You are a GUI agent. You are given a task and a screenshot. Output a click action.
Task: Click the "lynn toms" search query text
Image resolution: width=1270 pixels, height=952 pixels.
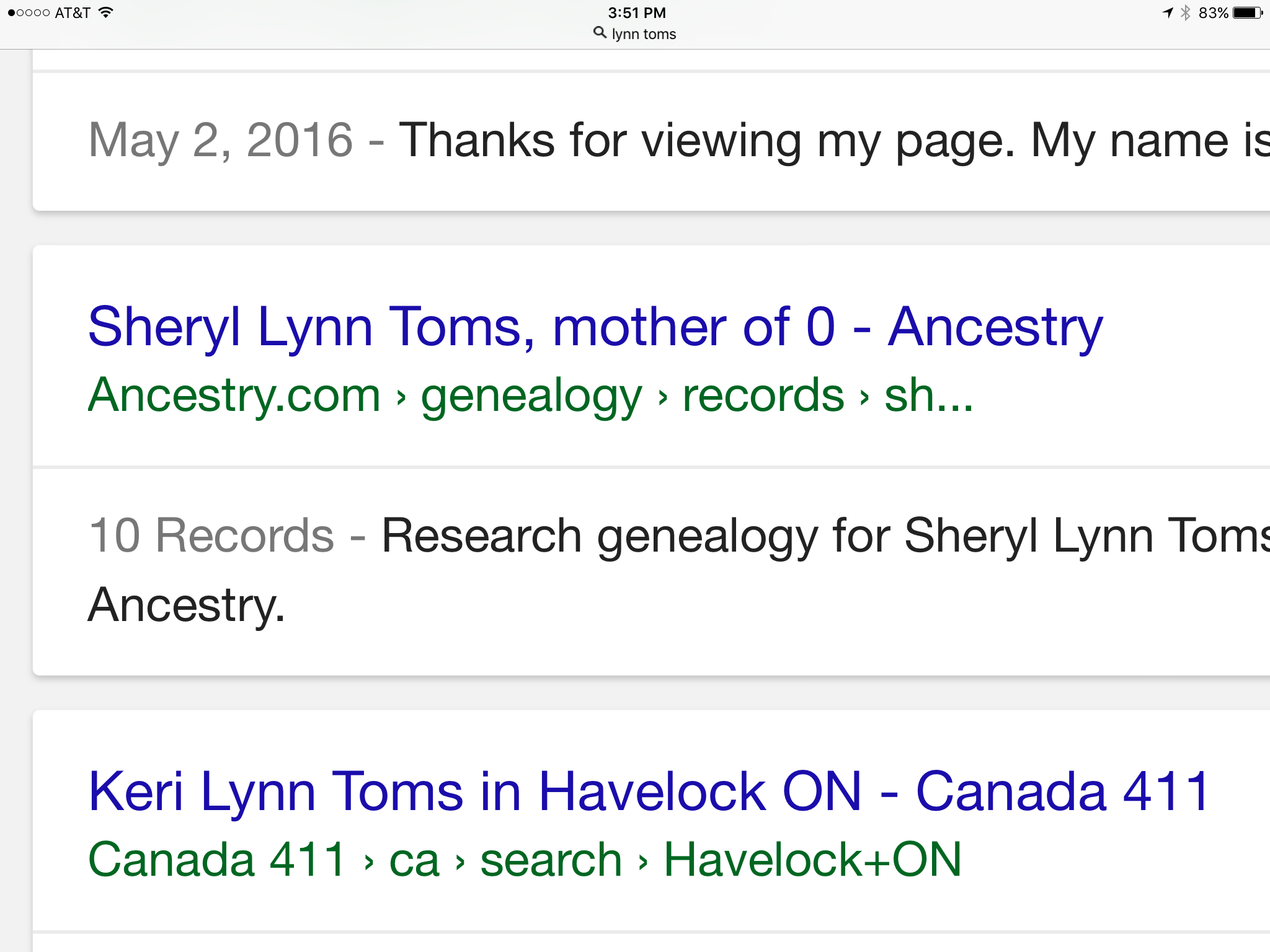(x=643, y=34)
